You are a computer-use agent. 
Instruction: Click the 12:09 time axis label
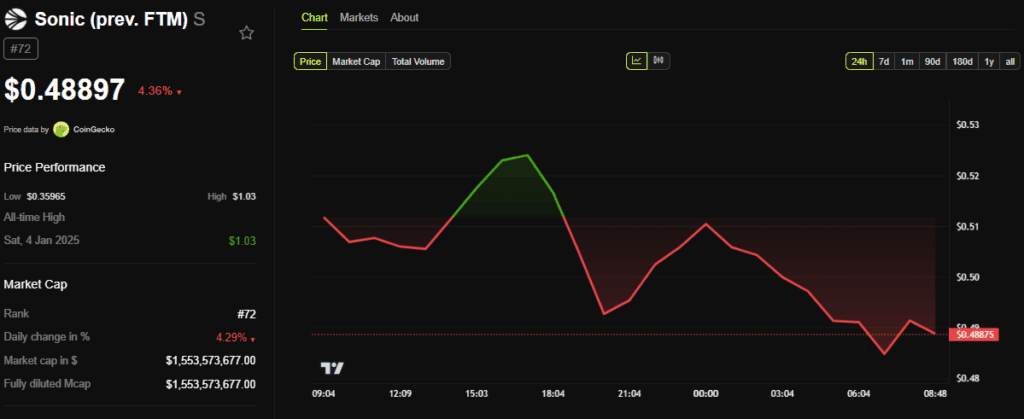click(400, 394)
